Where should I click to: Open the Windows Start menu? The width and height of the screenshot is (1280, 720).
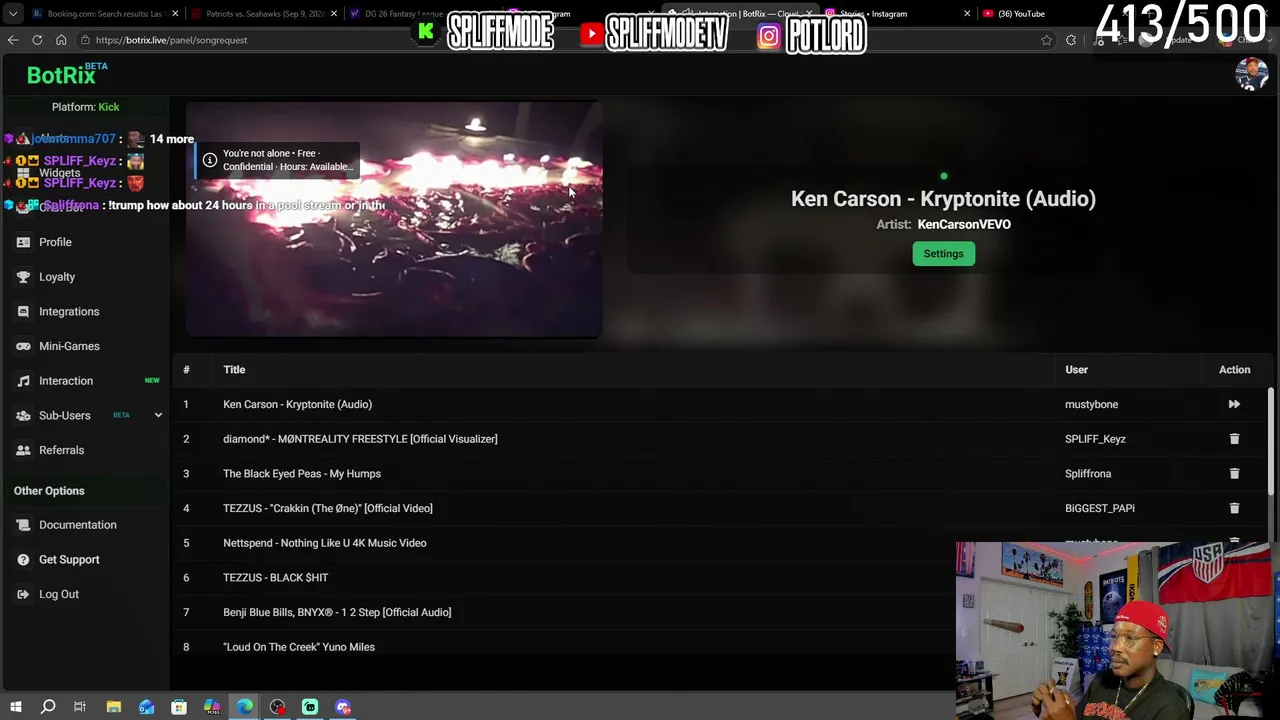tap(15, 707)
